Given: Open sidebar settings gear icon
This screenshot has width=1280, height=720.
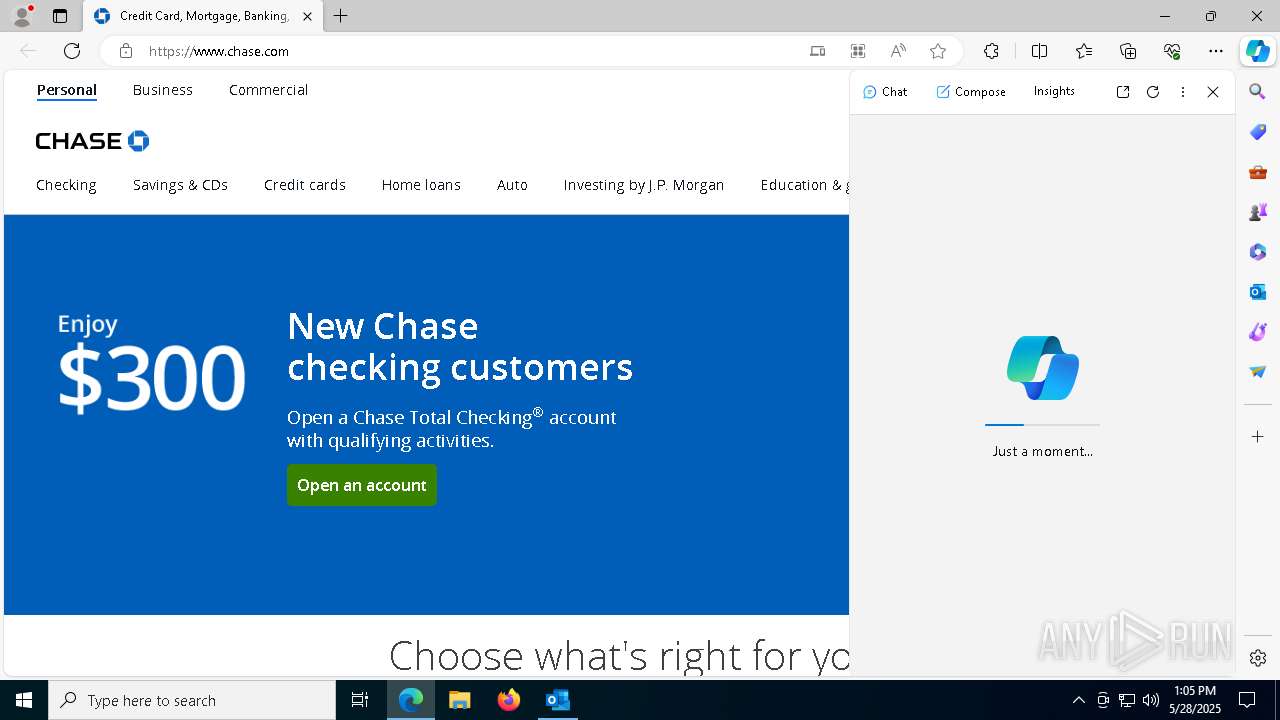Looking at the screenshot, I should coord(1258,658).
